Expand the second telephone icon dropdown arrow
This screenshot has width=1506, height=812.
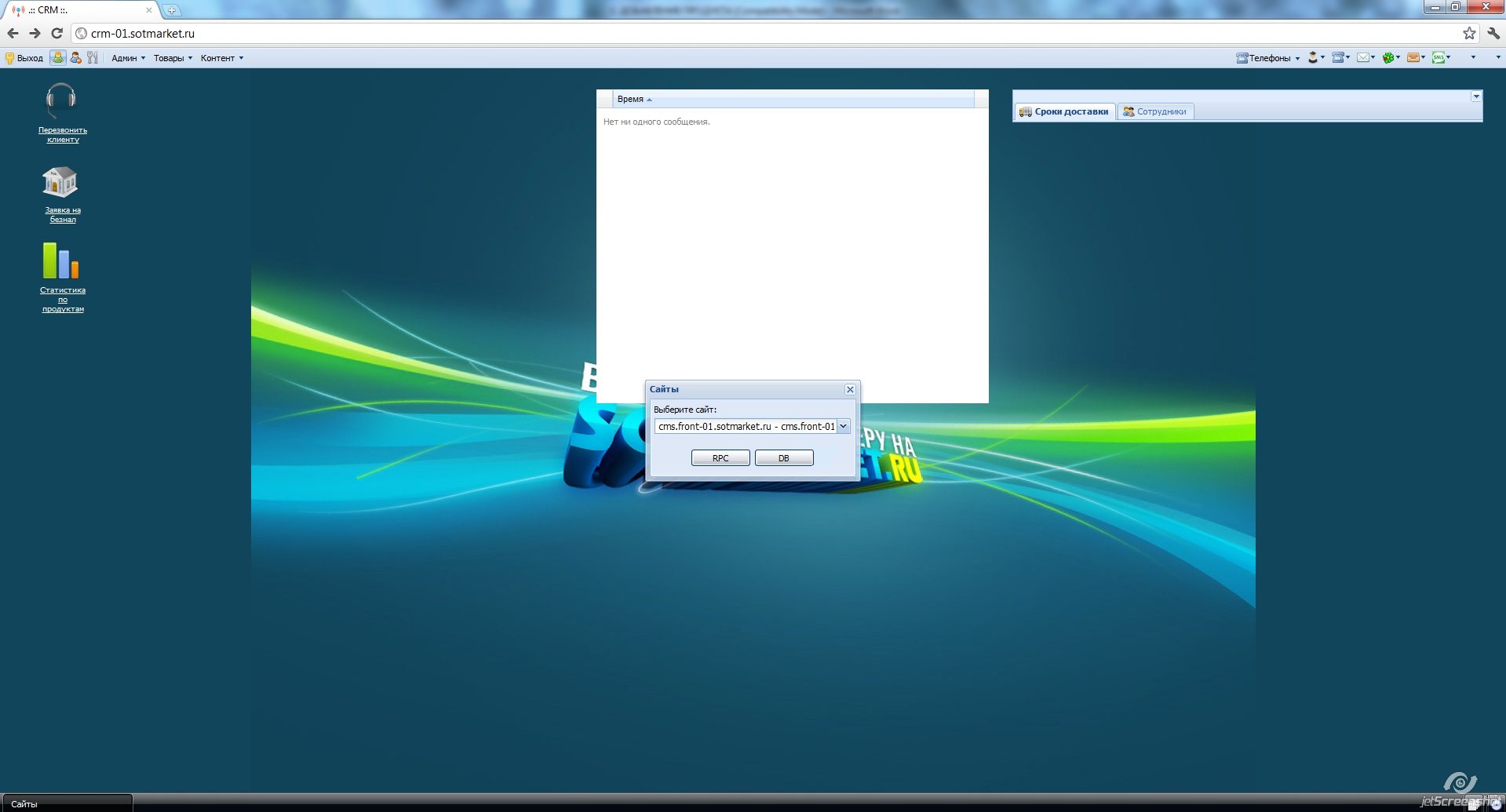tap(1347, 57)
